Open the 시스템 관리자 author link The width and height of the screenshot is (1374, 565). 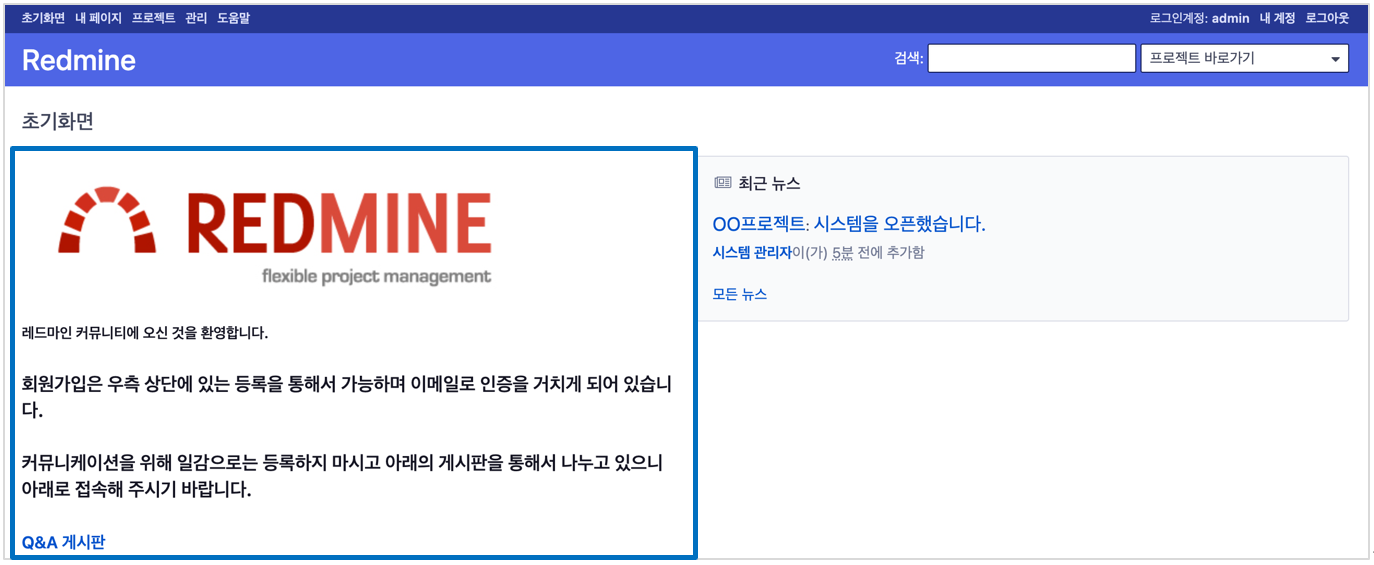[752, 252]
